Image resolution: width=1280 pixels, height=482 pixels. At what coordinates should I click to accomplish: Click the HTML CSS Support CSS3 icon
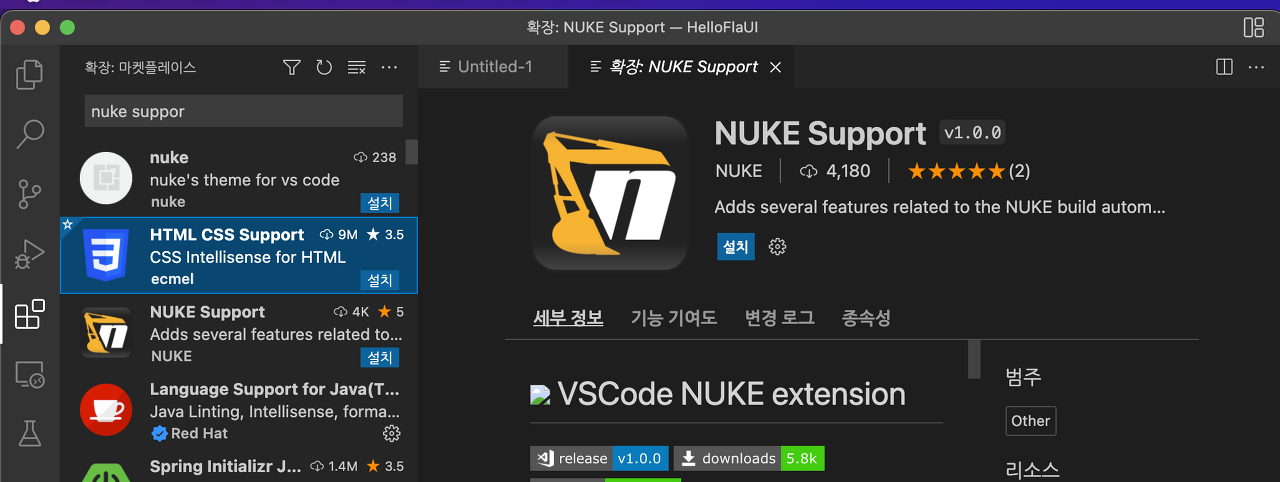click(x=106, y=256)
